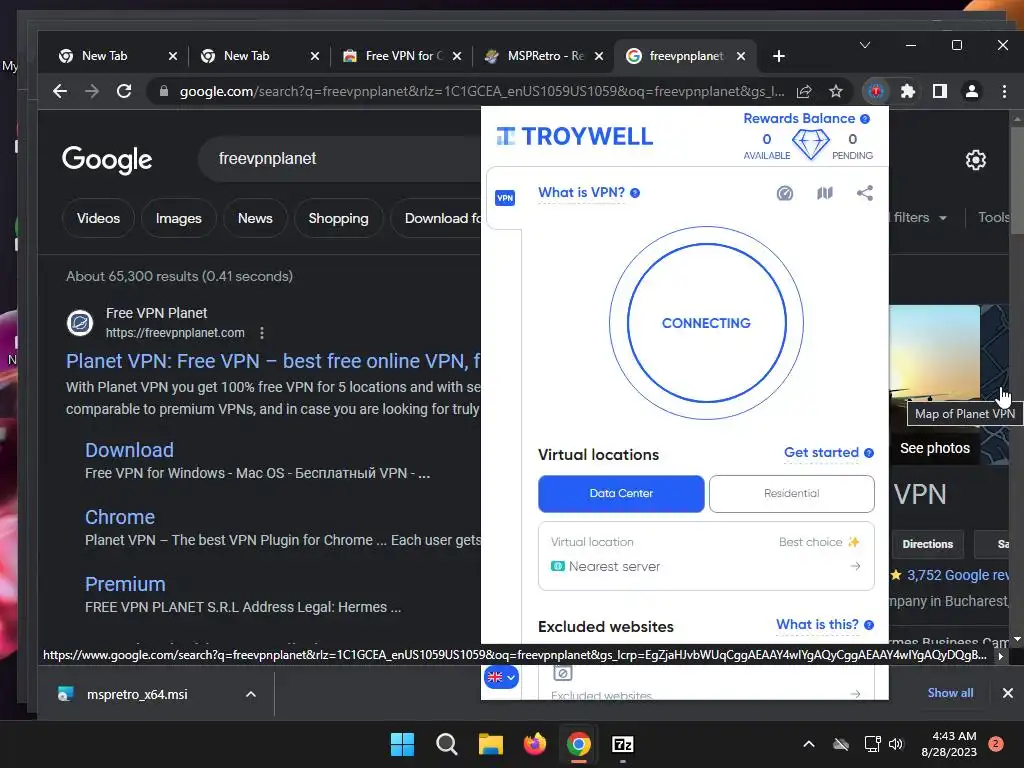
Task: Click the forward navigation arrow
Action: [x=92, y=91]
